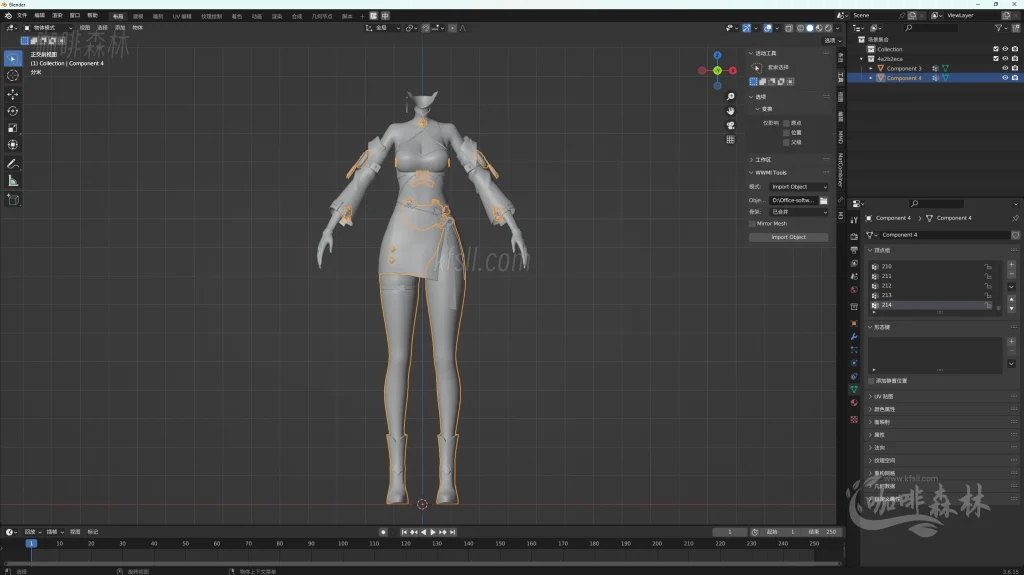
Task: Open the Output properties tab
Action: [x=854, y=250]
